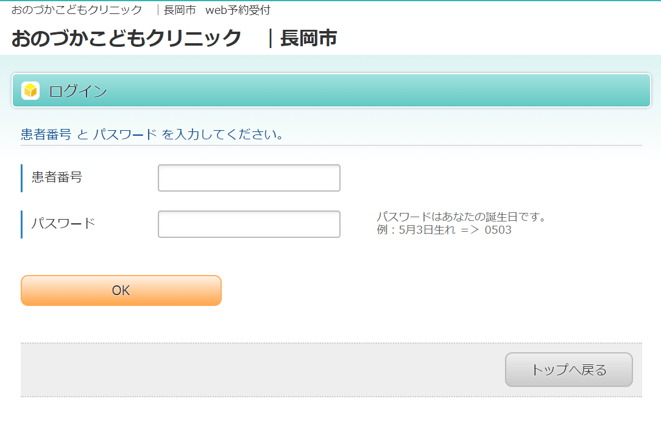
Task: Focus the パスワード input field
Action: pyautogui.click(x=249, y=224)
